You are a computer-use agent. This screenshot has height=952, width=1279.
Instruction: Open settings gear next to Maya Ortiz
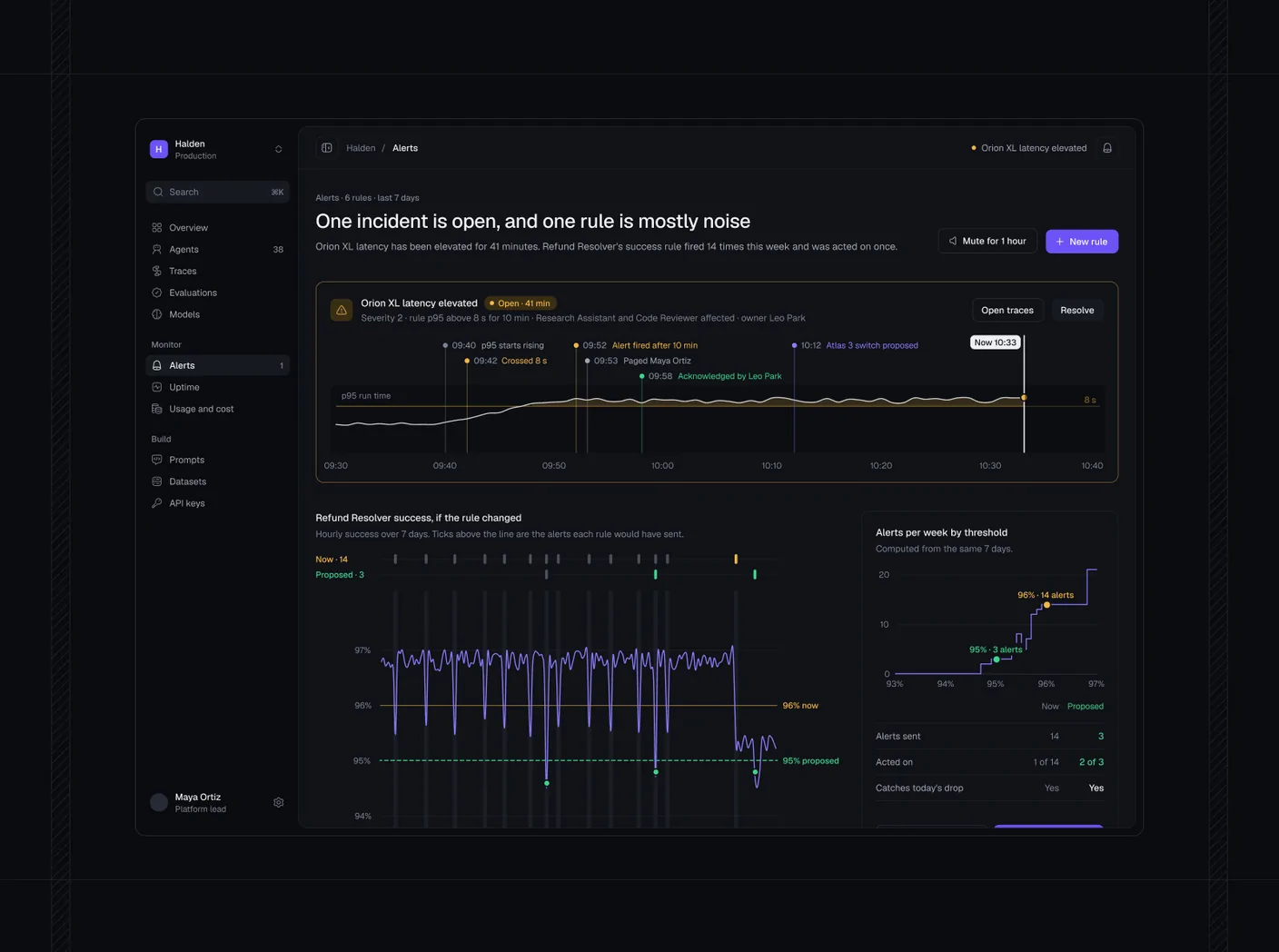pyautogui.click(x=279, y=803)
